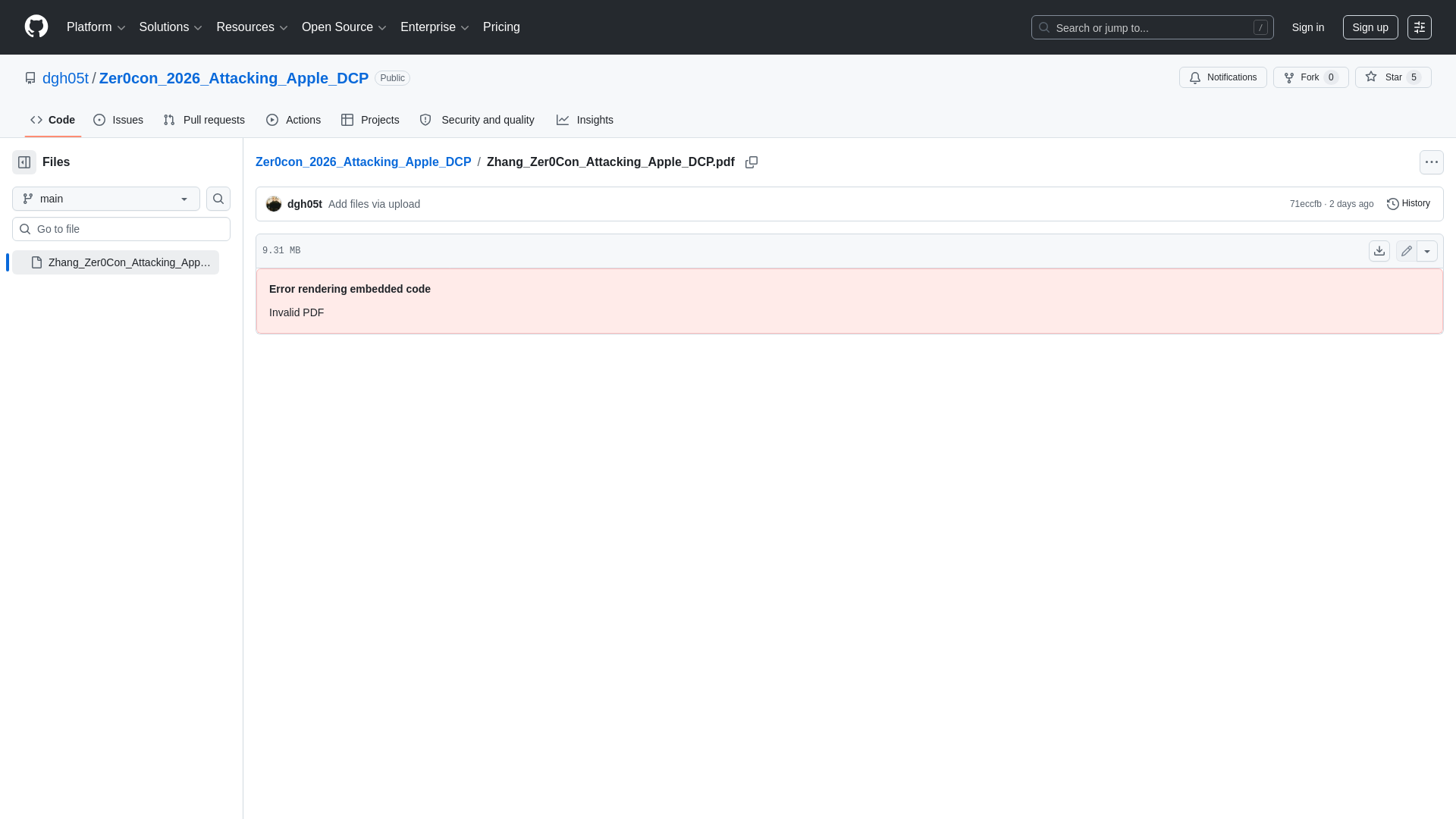Screen dimensions: 1456x819
Task: Open commit author dgh05t link
Action: (305, 204)
